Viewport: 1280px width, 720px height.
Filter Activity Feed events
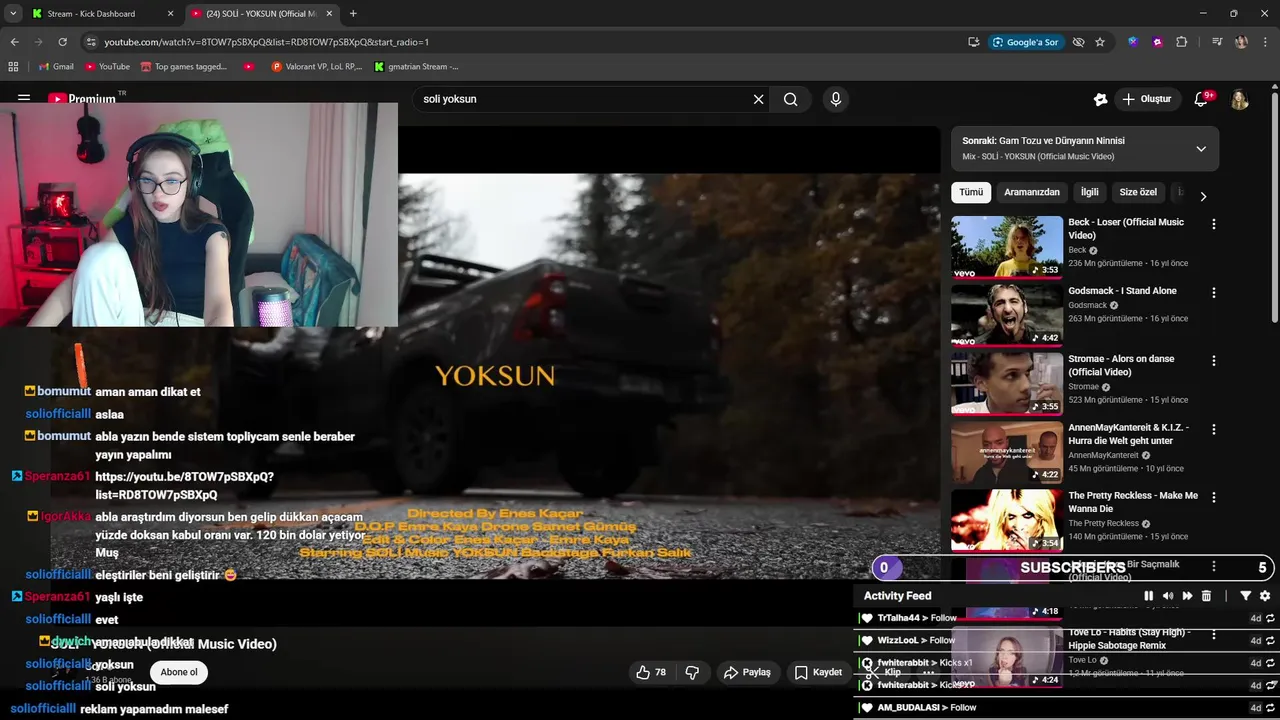coord(1246,596)
